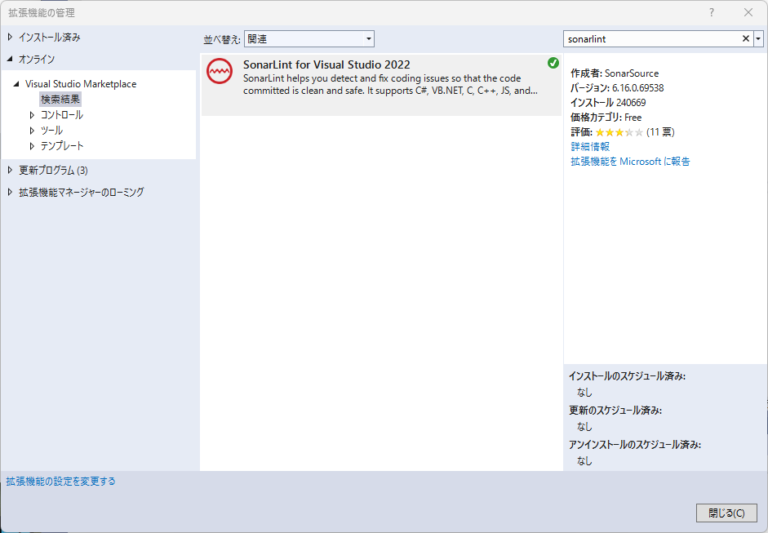
Task: Select 検索結果 in the tree
Action: [60, 99]
